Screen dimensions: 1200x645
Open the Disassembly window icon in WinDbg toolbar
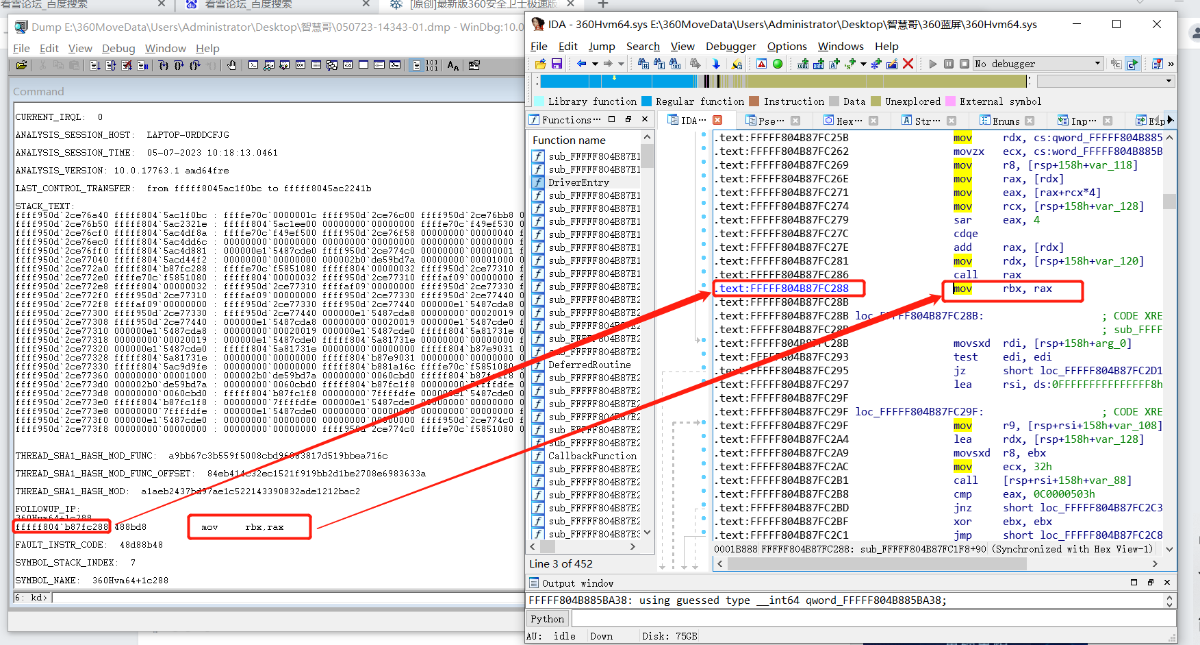click(348, 65)
